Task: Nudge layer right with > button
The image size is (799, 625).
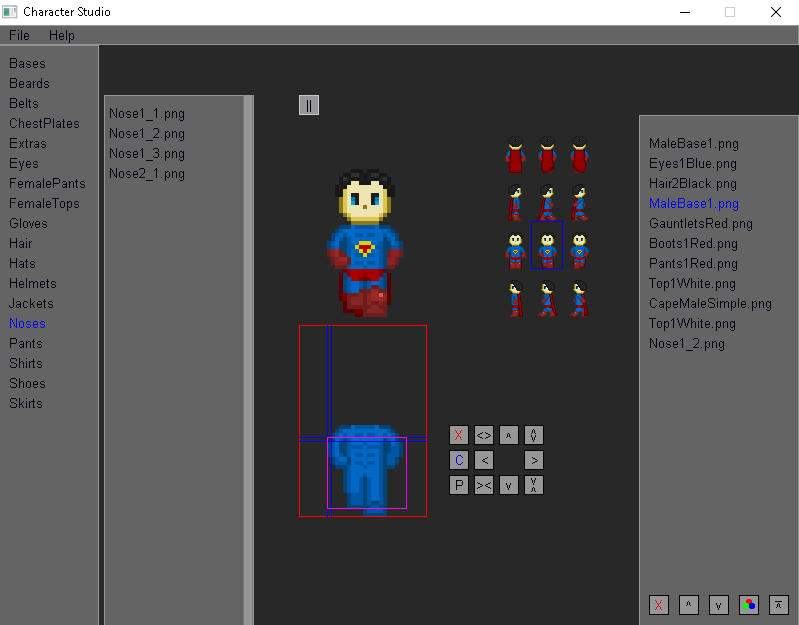Action: click(534, 460)
